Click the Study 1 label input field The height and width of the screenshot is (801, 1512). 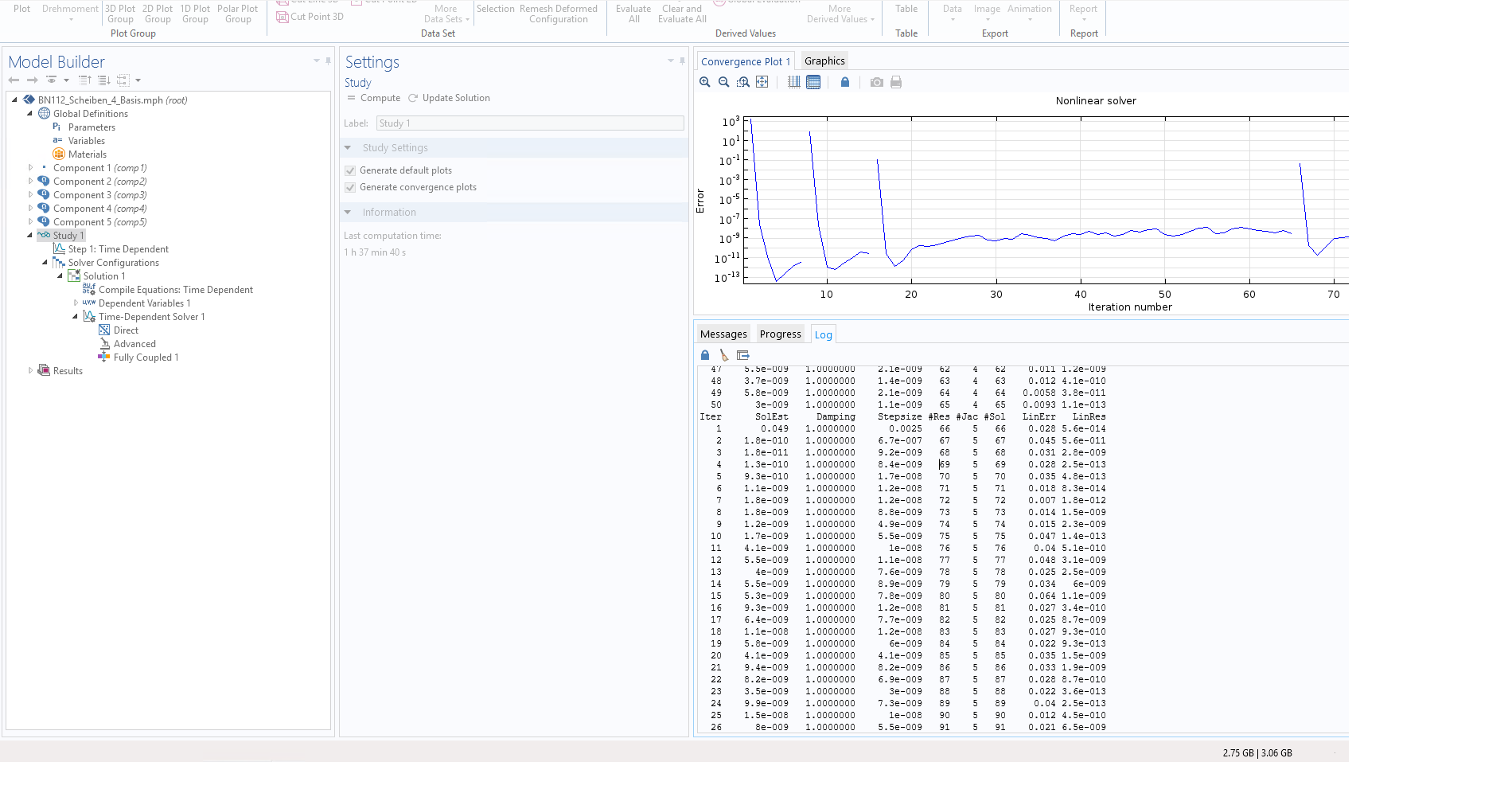pyautogui.click(x=529, y=123)
